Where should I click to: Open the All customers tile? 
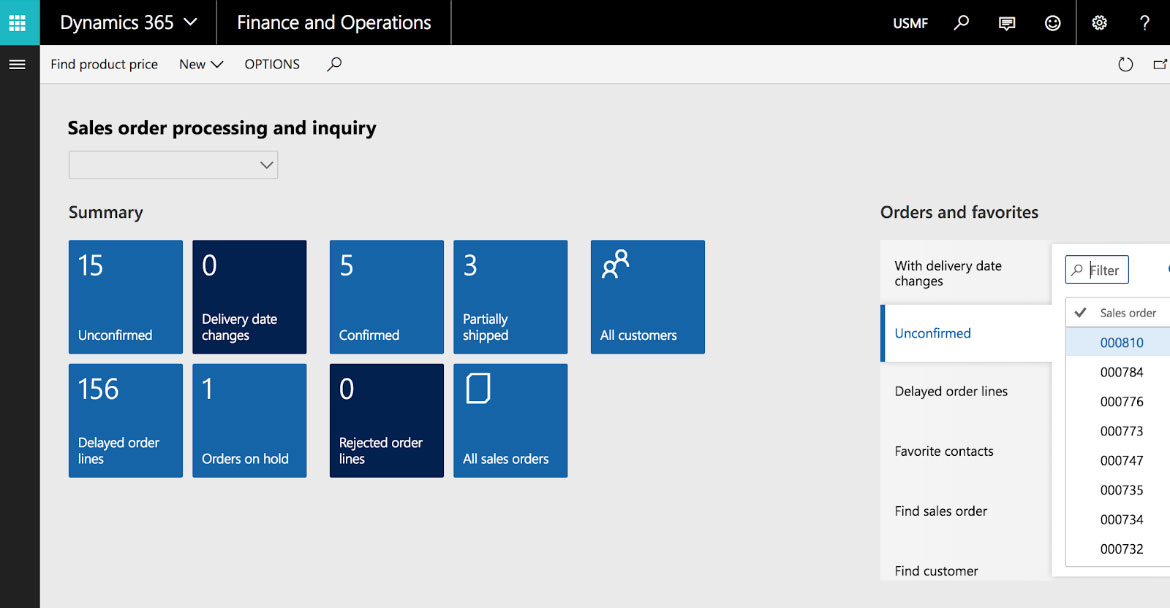coord(648,297)
